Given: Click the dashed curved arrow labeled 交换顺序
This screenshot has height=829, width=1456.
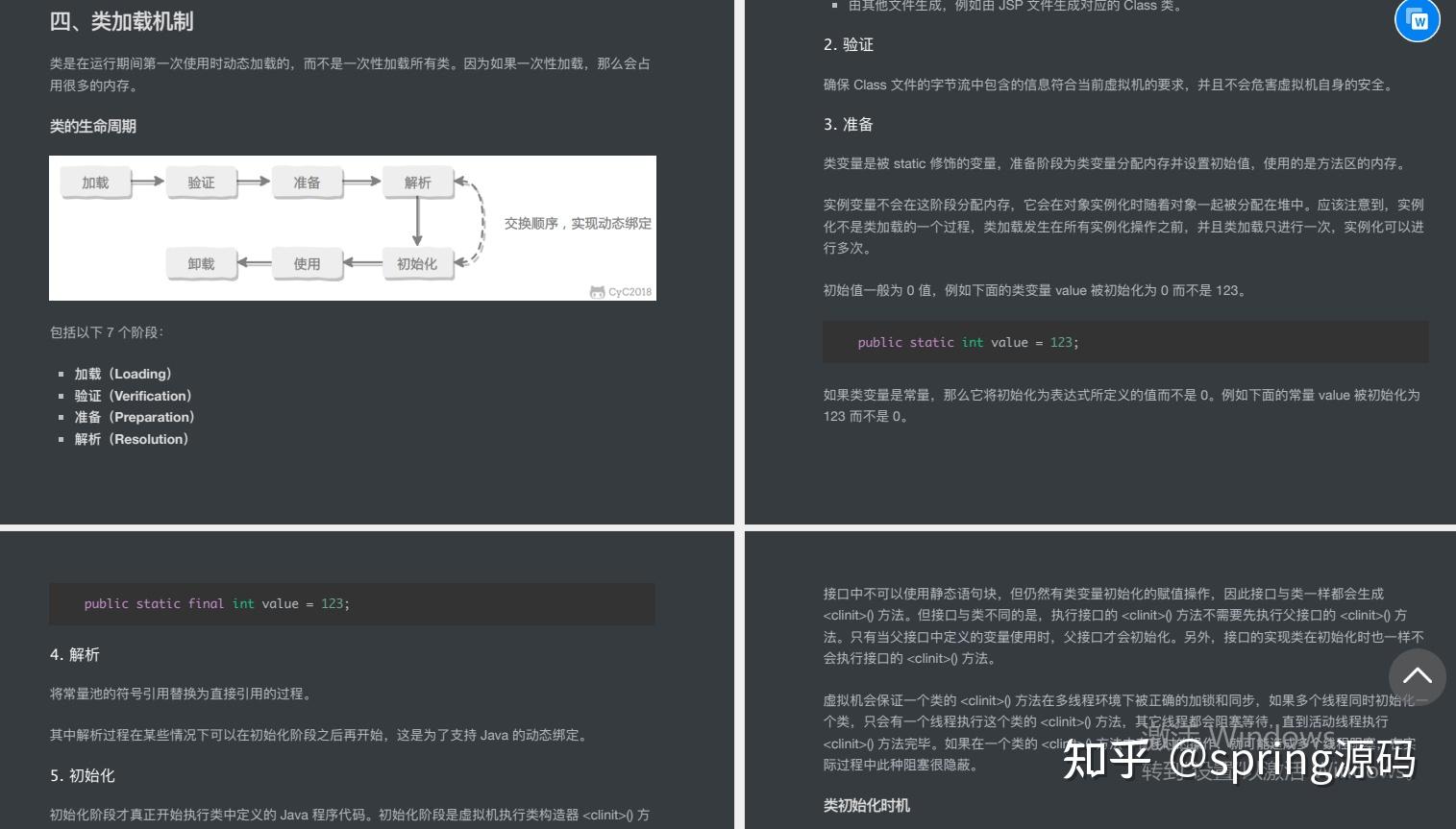Looking at the screenshot, I should click(x=481, y=223).
